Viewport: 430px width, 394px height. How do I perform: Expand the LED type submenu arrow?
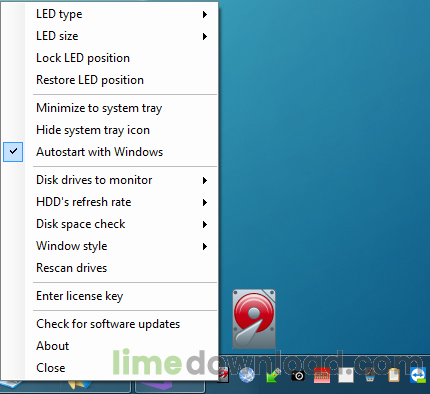[x=205, y=14]
